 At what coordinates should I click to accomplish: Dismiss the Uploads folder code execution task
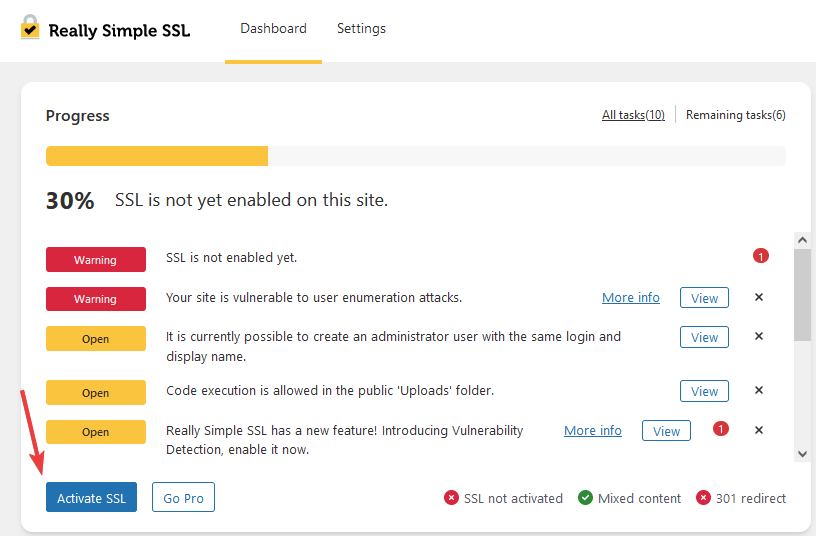coord(759,390)
